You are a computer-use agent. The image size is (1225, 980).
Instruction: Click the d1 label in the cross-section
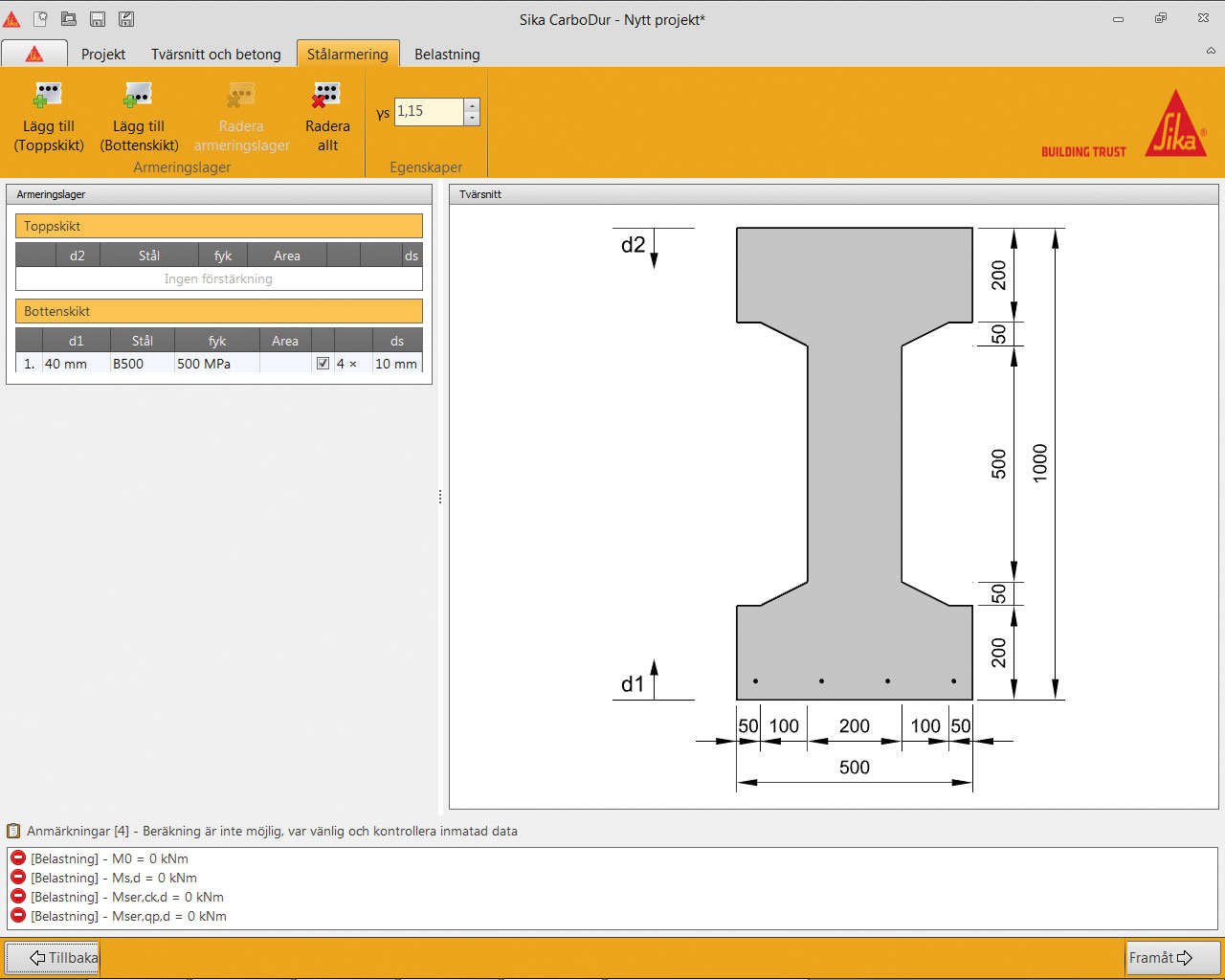(633, 683)
